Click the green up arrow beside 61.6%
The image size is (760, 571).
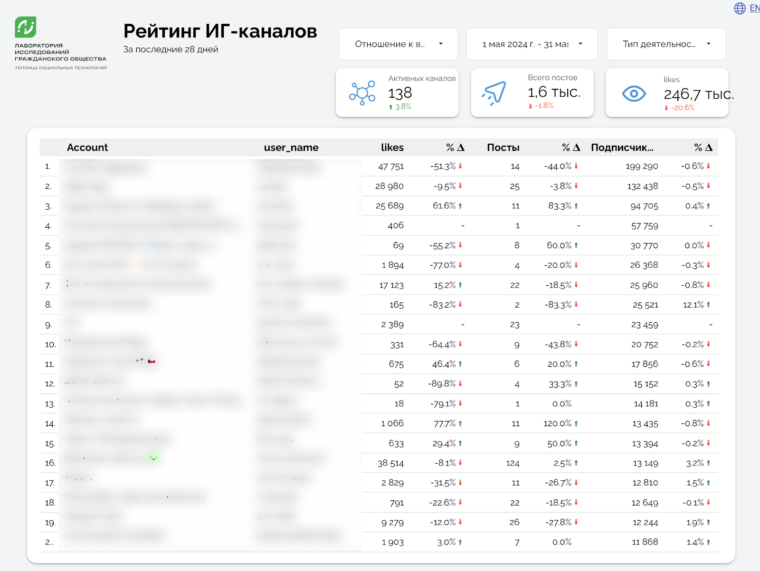click(460, 206)
